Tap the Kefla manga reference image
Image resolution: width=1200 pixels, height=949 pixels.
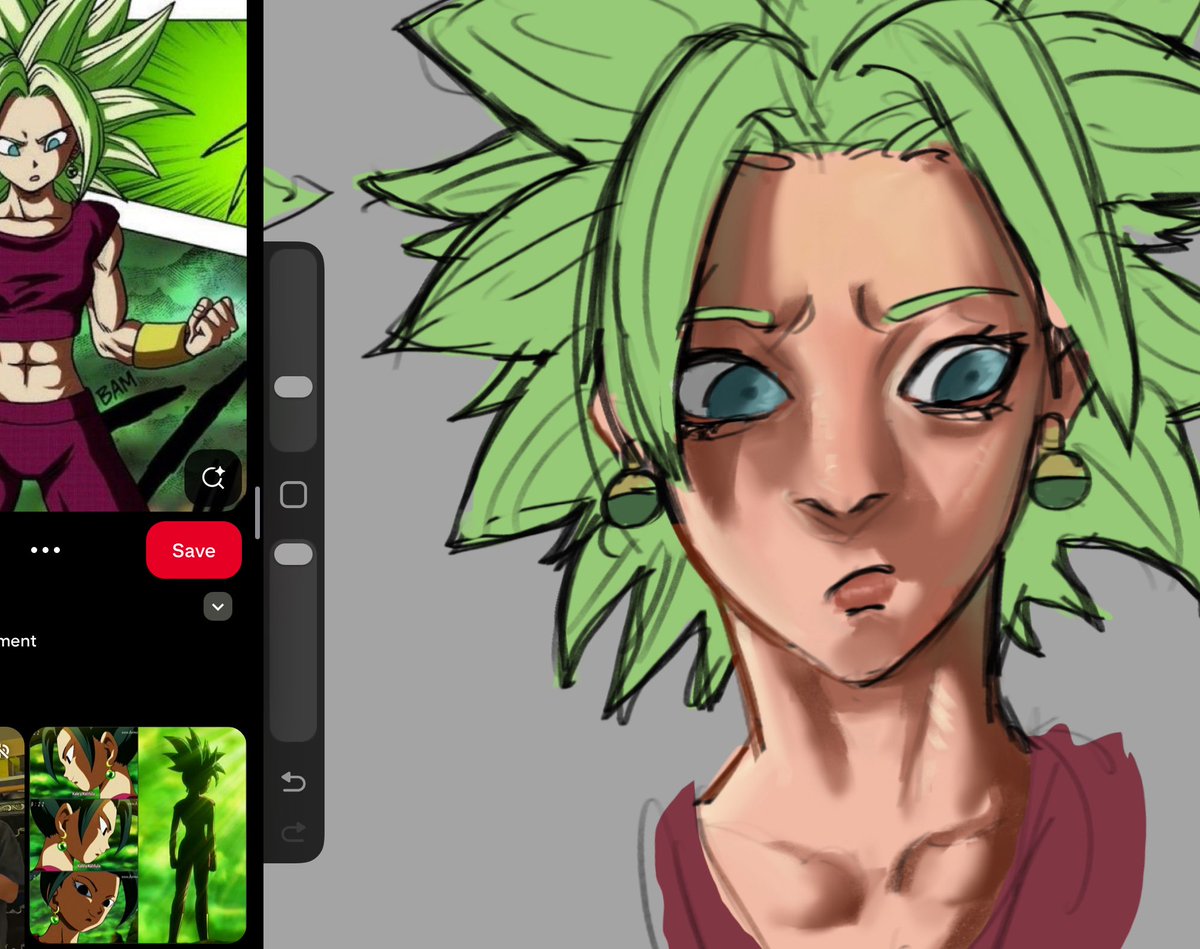pos(123,255)
